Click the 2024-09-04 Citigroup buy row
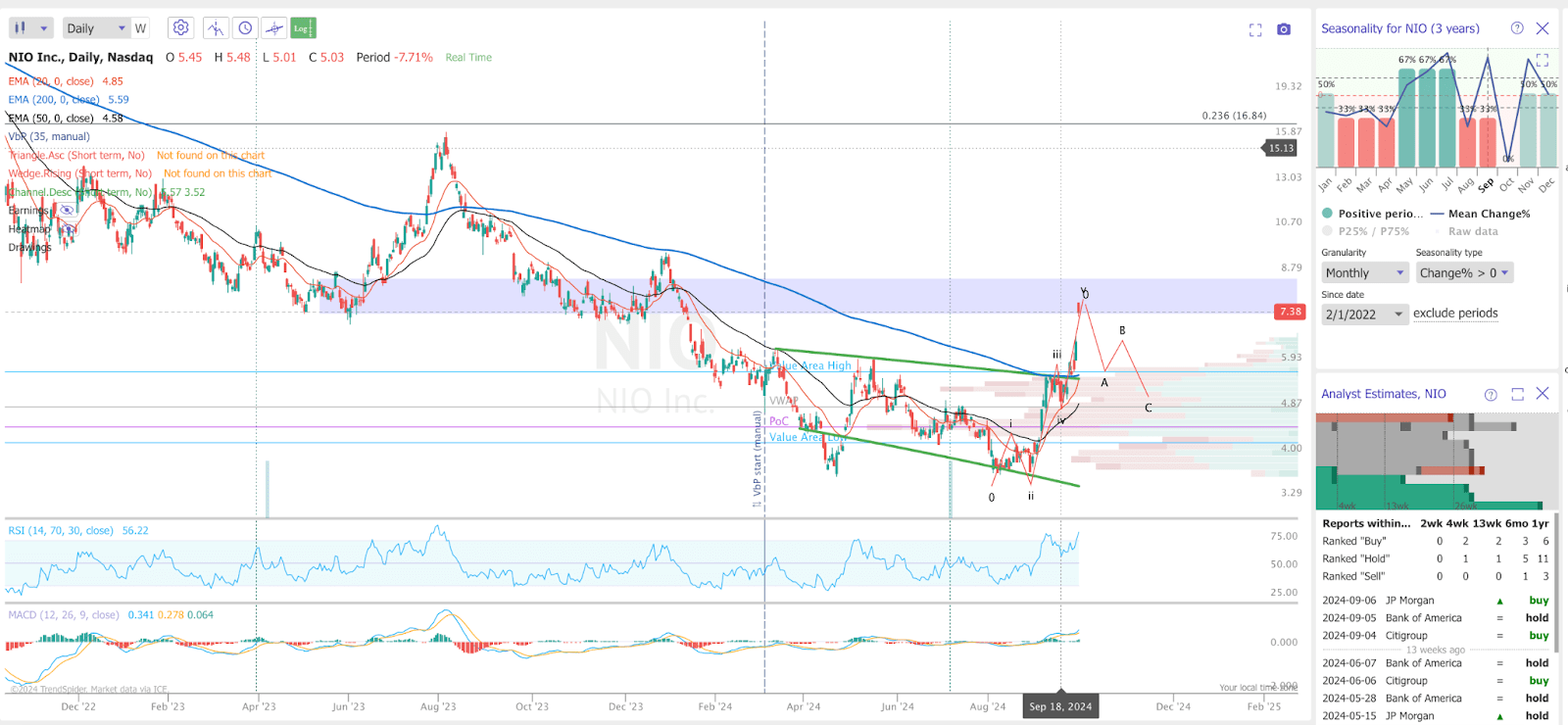This screenshot has height=725, width=1568. tap(1436, 636)
